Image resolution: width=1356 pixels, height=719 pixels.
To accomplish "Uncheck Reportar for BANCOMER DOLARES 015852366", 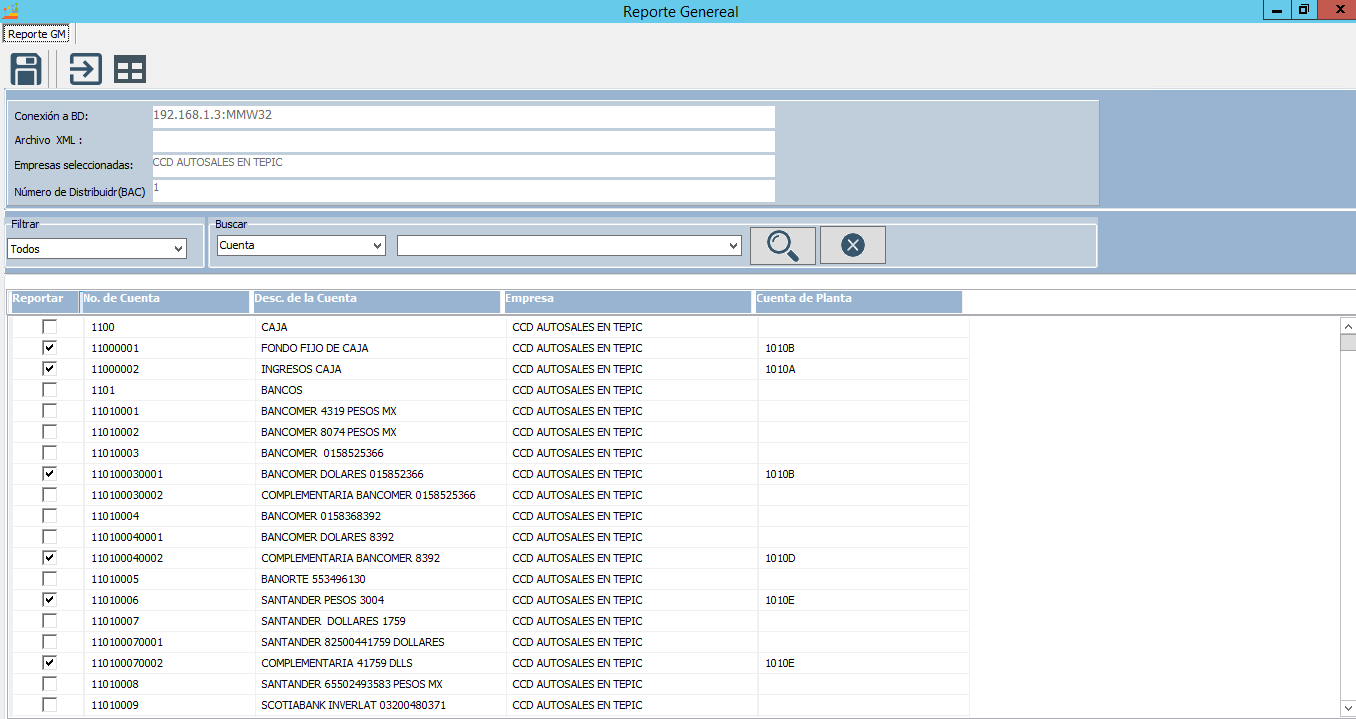I will pos(49,474).
